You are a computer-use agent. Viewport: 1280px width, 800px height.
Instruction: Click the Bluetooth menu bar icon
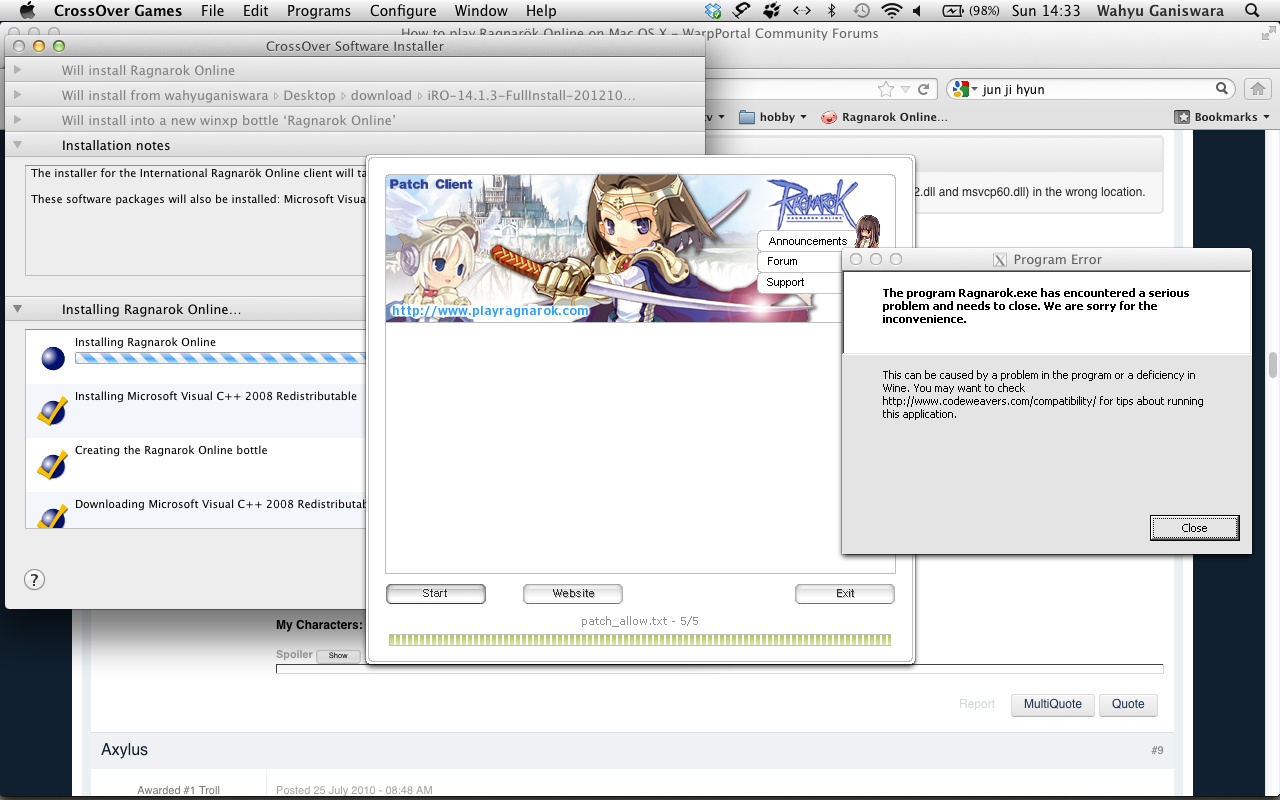coord(831,11)
